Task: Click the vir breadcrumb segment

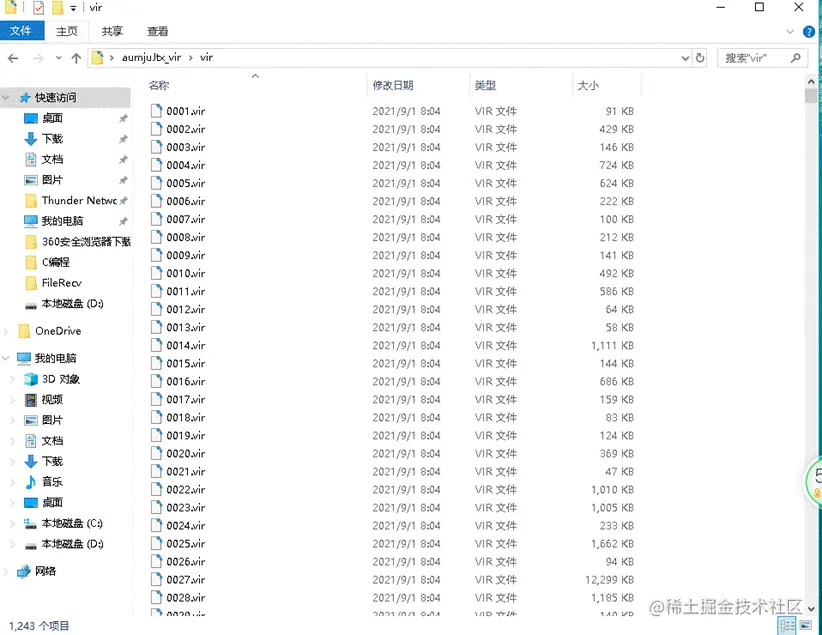Action: (207, 58)
